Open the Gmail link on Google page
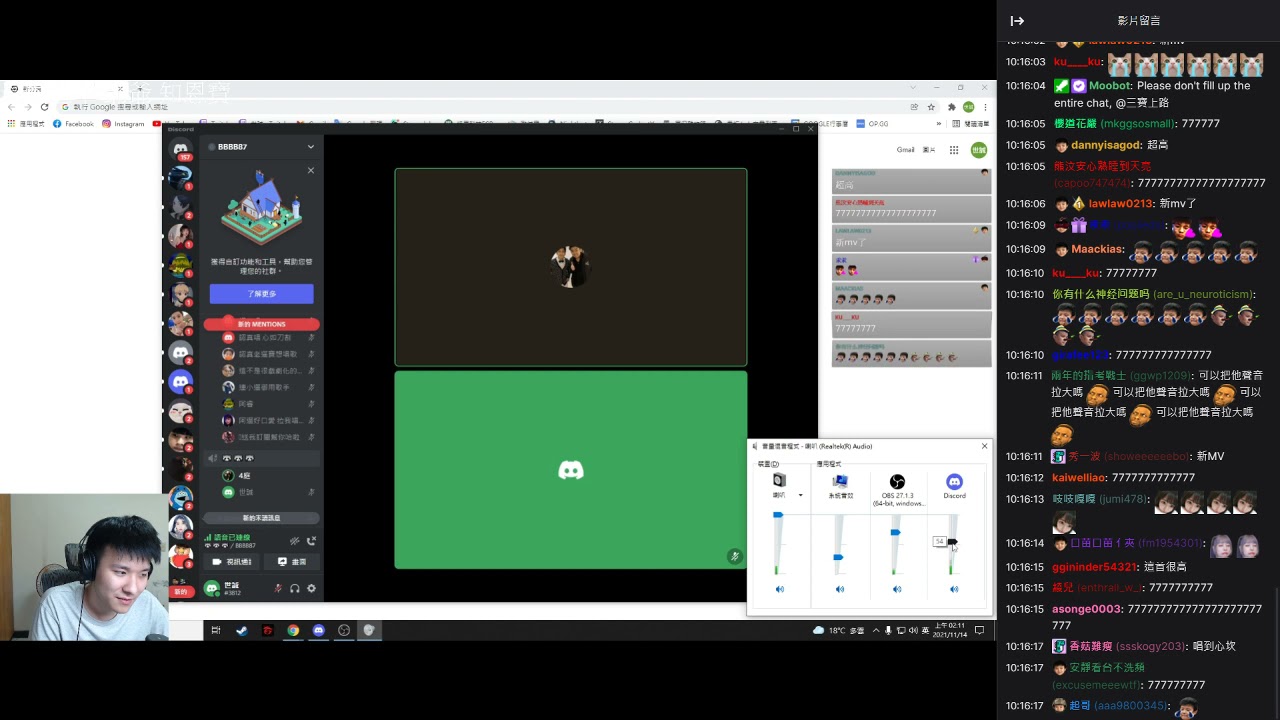The image size is (1280, 720). pyautogui.click(x=905, y=150)
